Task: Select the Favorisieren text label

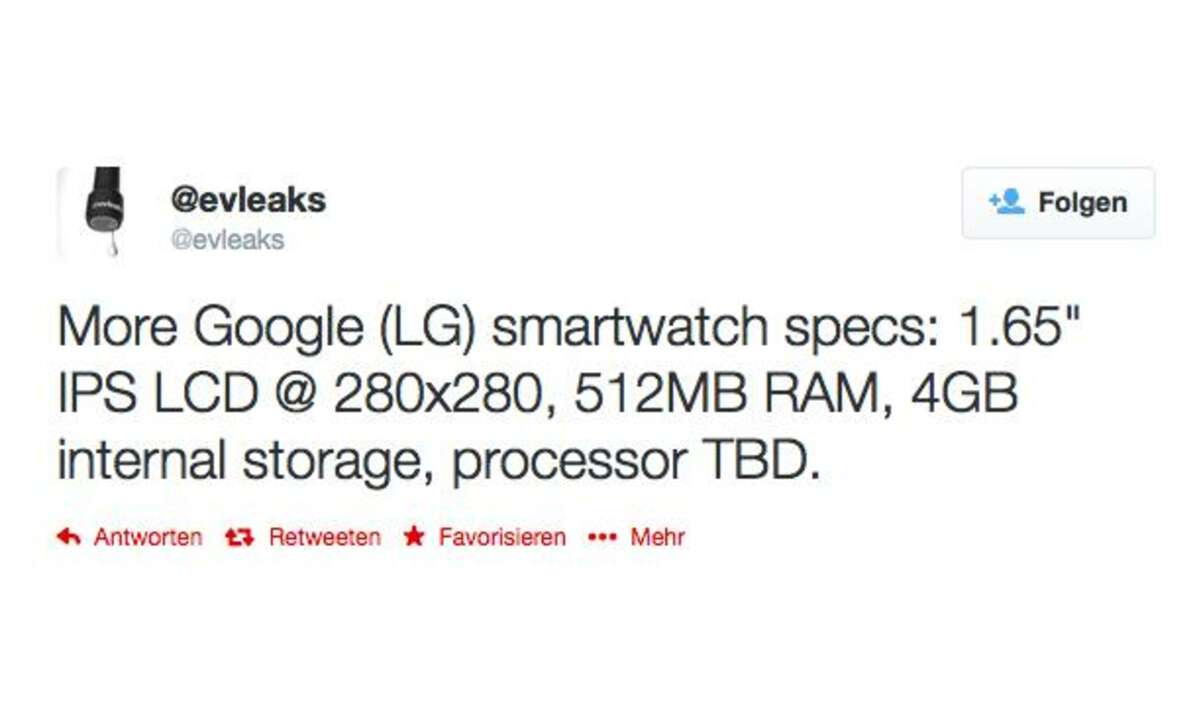Action: 502,538
